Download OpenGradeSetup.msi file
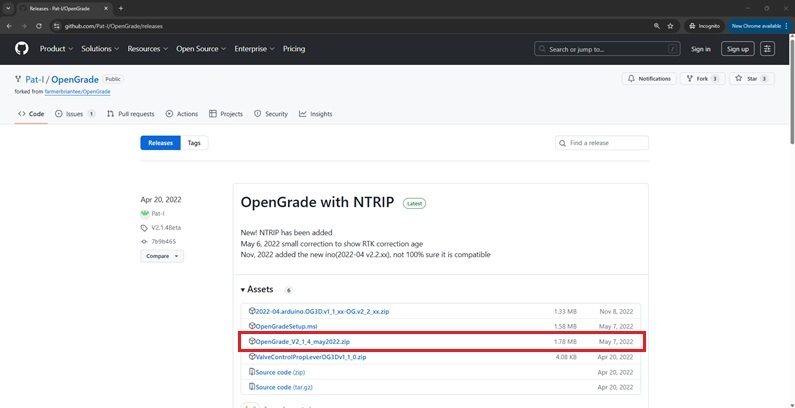This screenshot has width=795, height=408. click(285, 326)
